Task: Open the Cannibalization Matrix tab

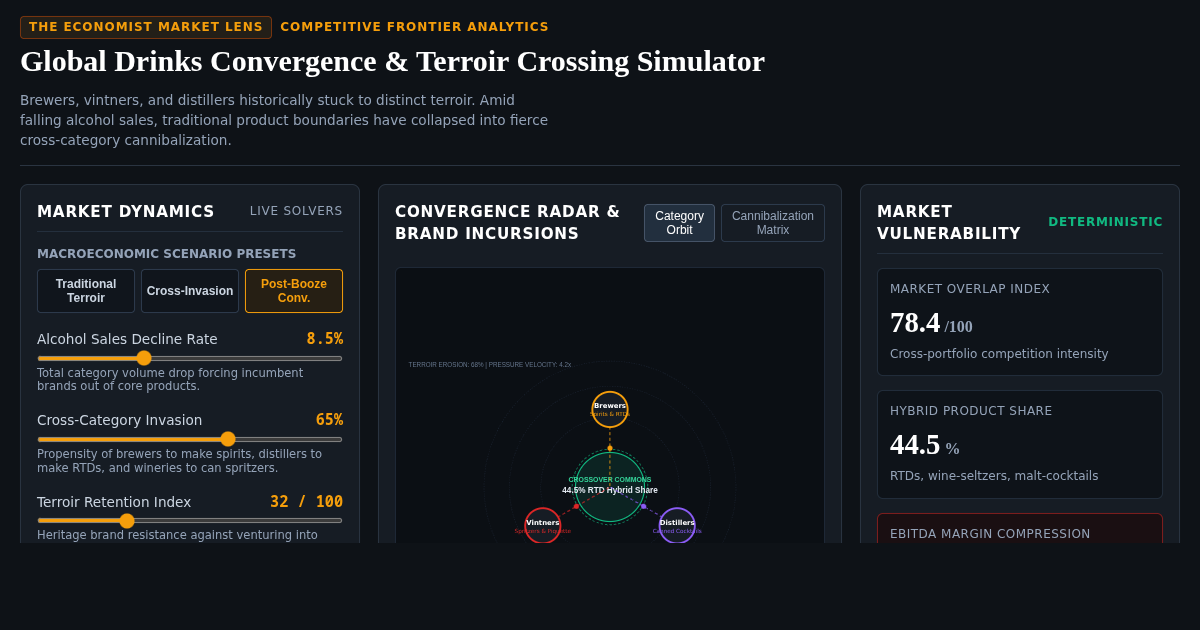Action: click(x=773, y=223)
